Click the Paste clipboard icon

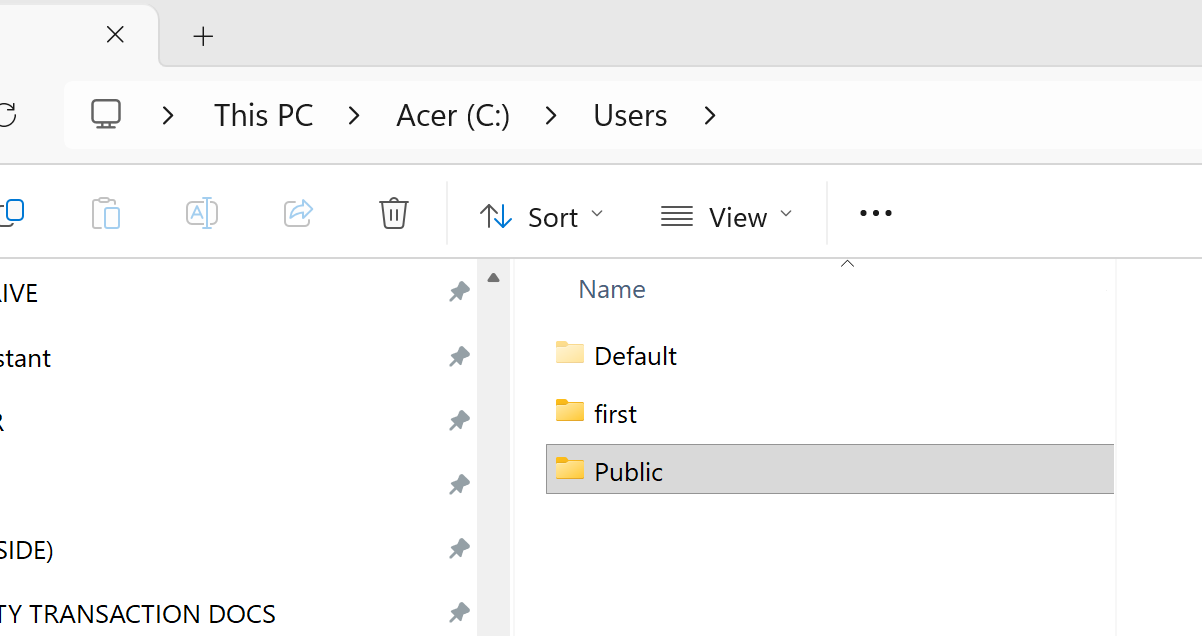coord(105,213)
